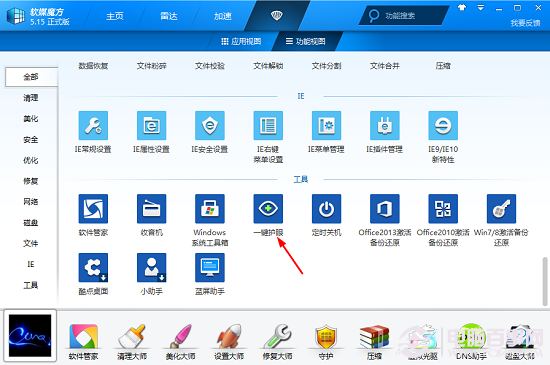Open 文件粉碎 function
The height and width of the screenshot is (365, 550).
[x=152, y=66]
